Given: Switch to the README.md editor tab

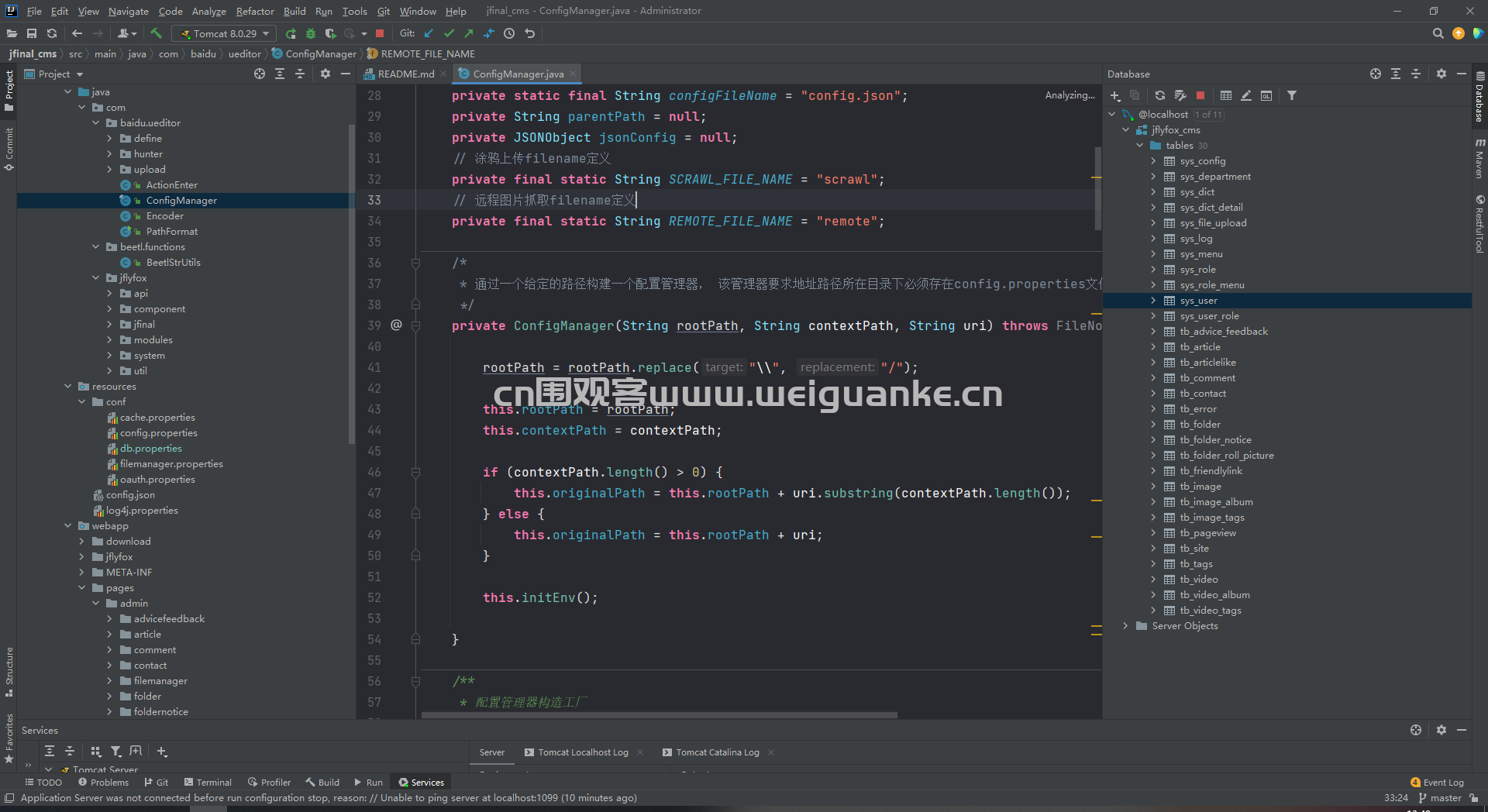Looking at the screenshot, I should [405, 74].
